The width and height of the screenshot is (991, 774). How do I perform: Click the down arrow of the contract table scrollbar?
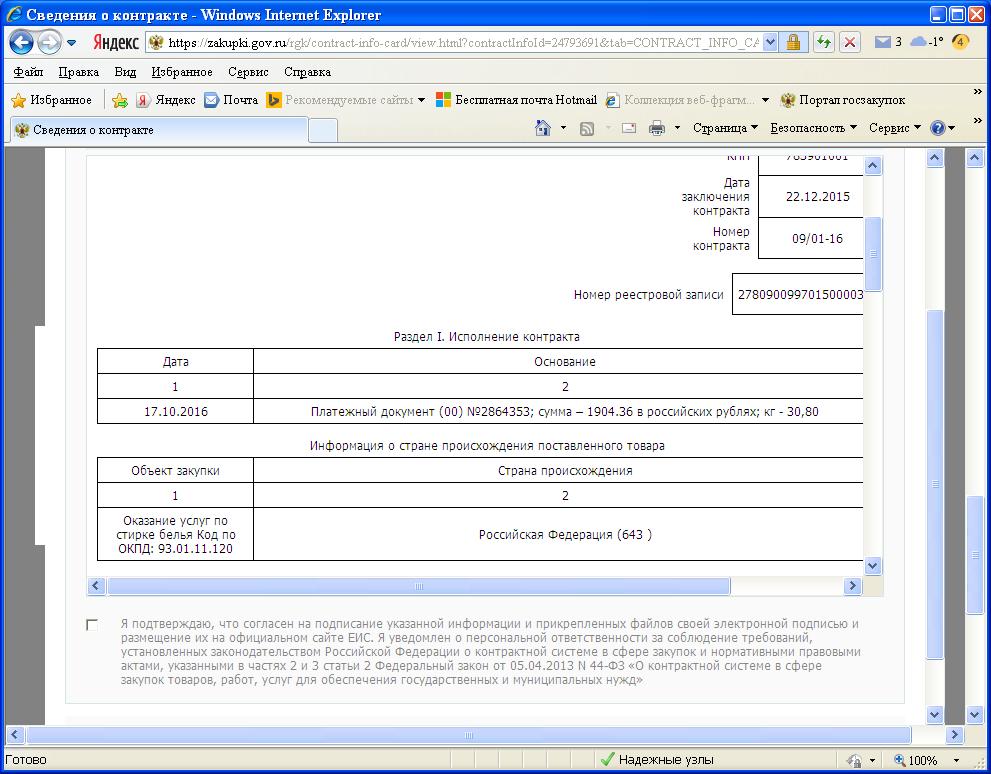tap(873, 565)
